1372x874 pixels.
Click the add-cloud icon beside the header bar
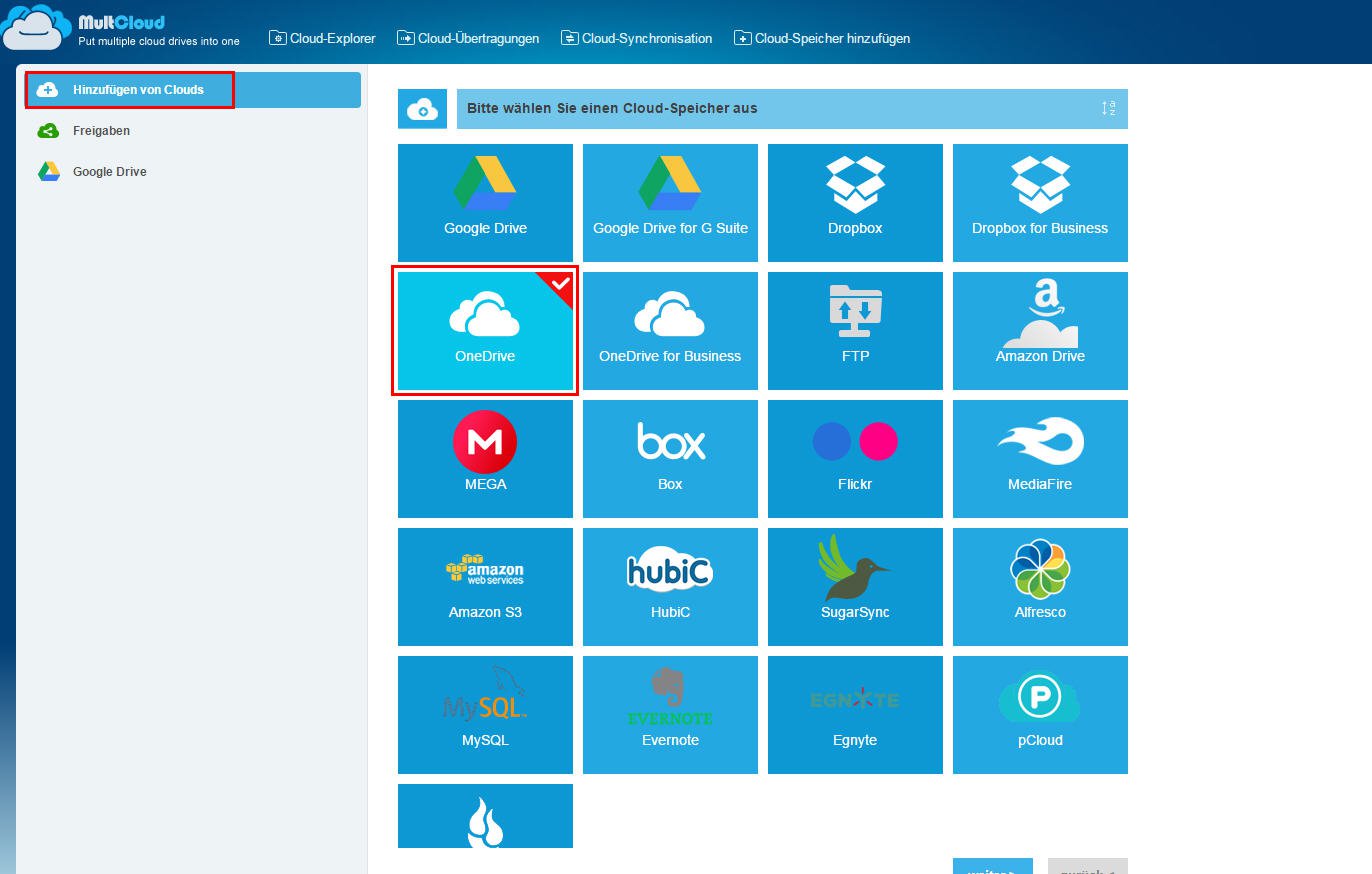coord(422,109)
